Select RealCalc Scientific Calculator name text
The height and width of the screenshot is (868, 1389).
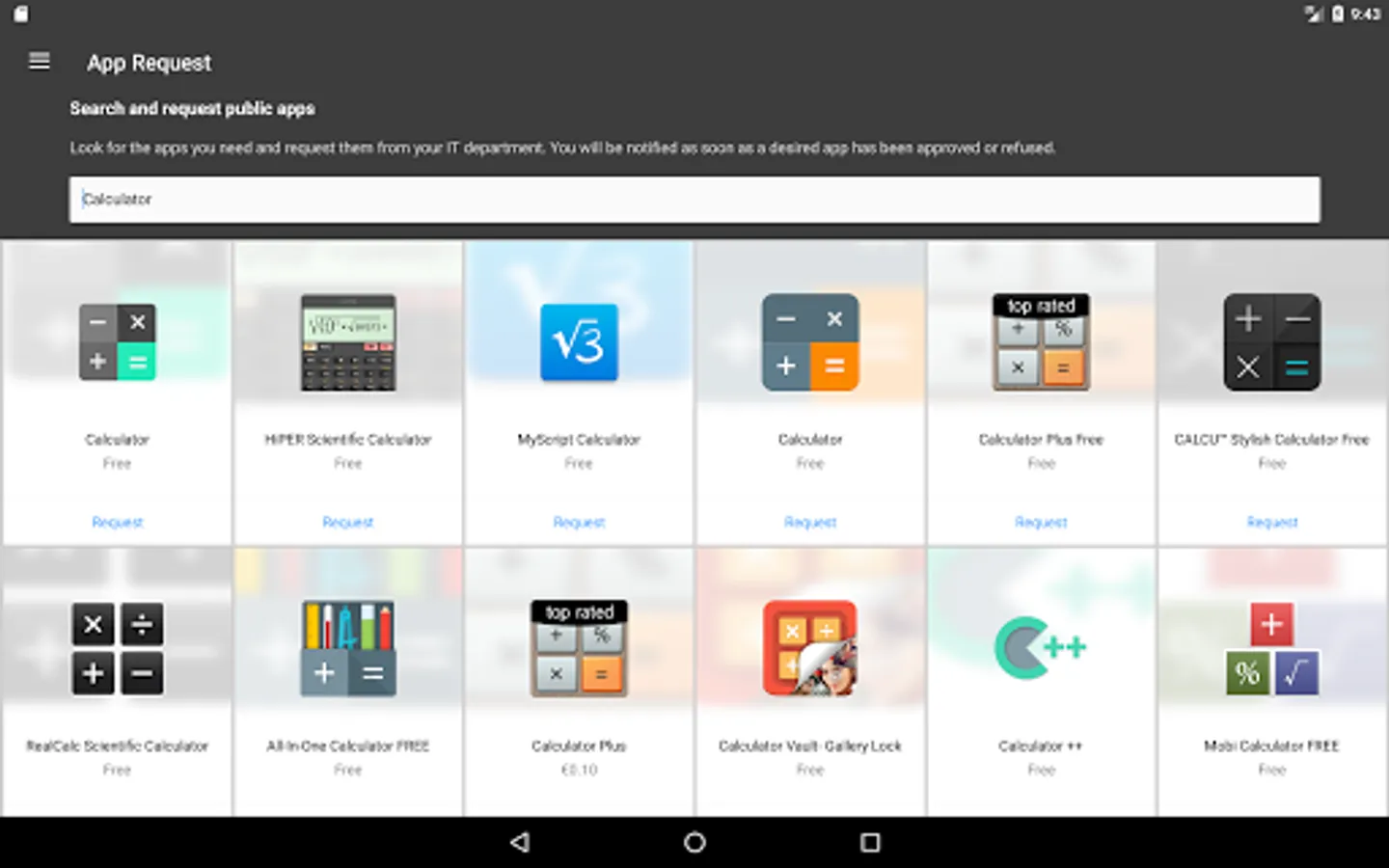pos(117,746)
